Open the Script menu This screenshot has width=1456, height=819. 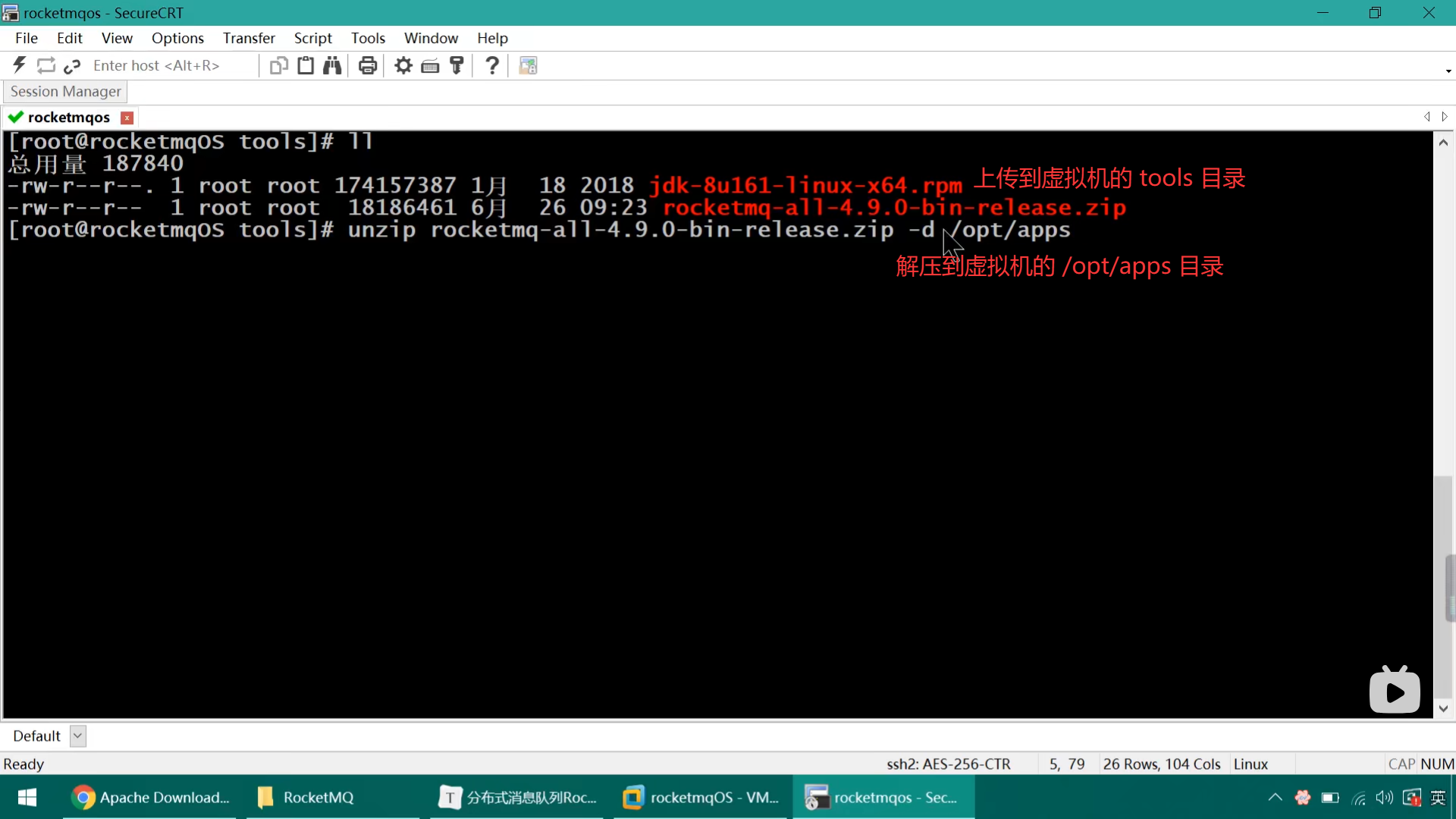[x=312, y=38]
